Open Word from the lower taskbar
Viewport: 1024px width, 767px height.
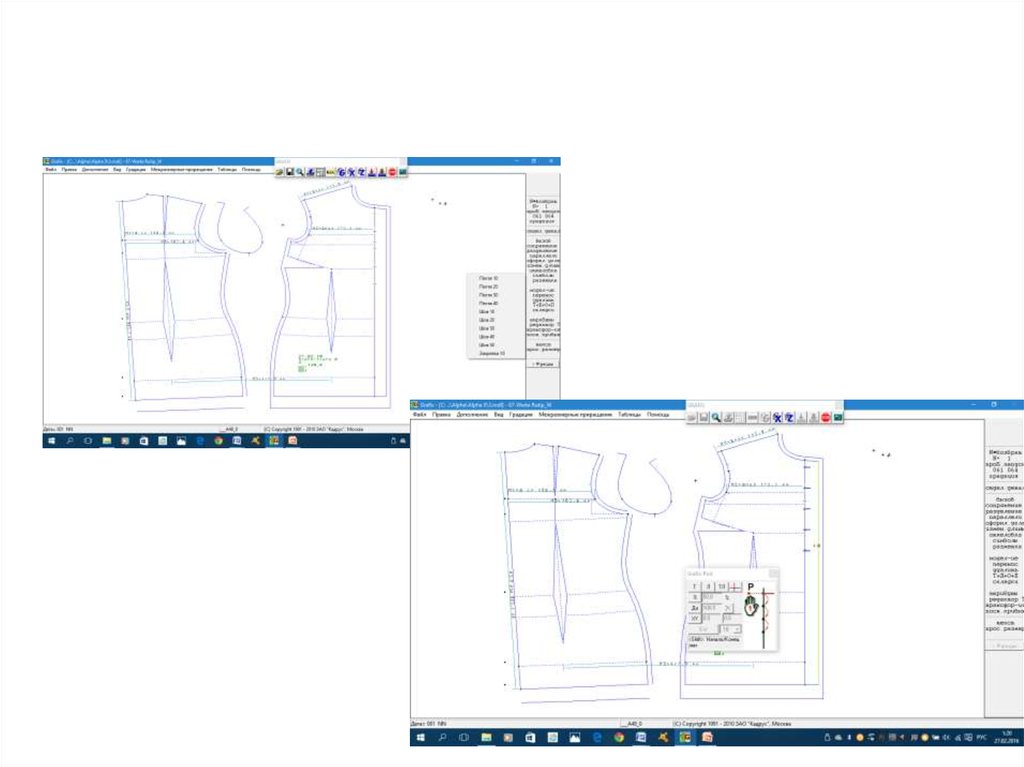pyautogui.click(x=641, y=738)
